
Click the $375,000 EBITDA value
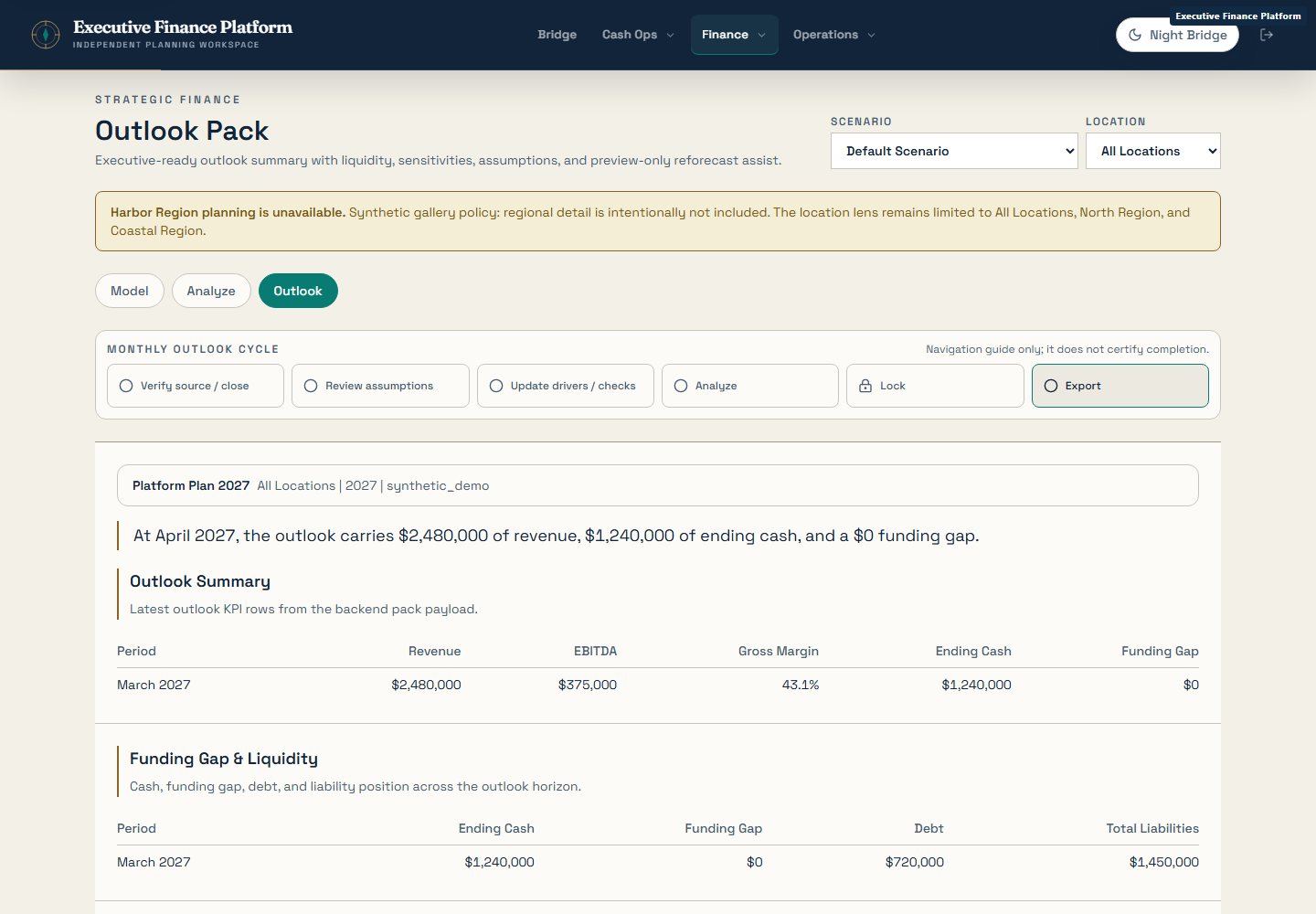588,685
